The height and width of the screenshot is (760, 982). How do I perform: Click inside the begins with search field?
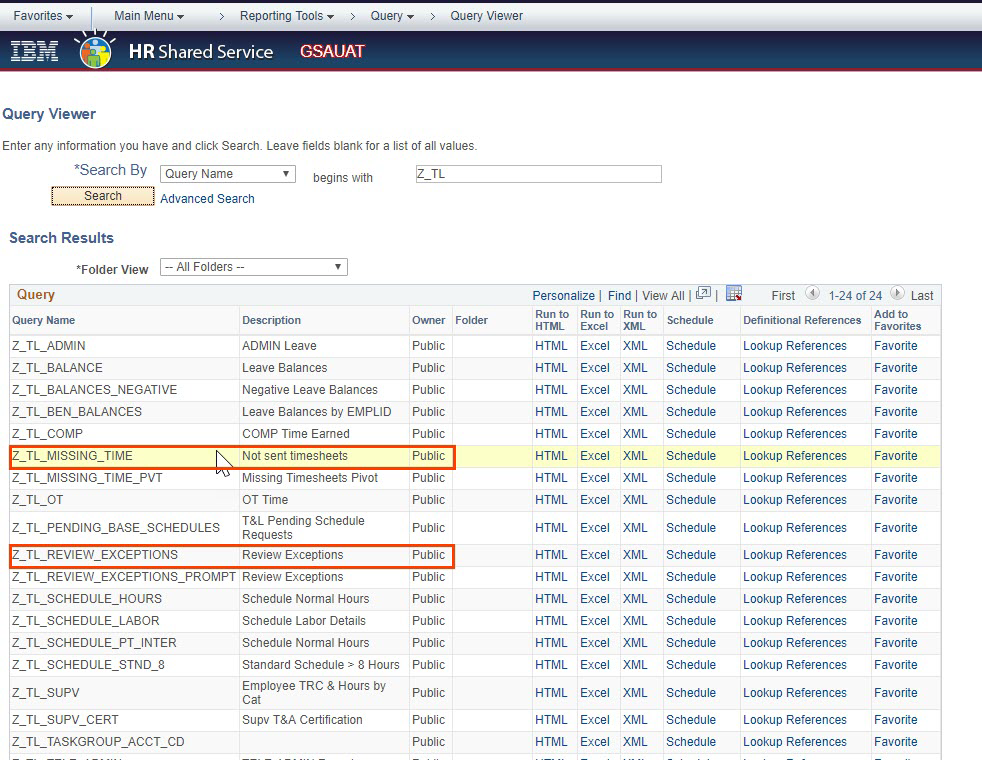point(538,173)
